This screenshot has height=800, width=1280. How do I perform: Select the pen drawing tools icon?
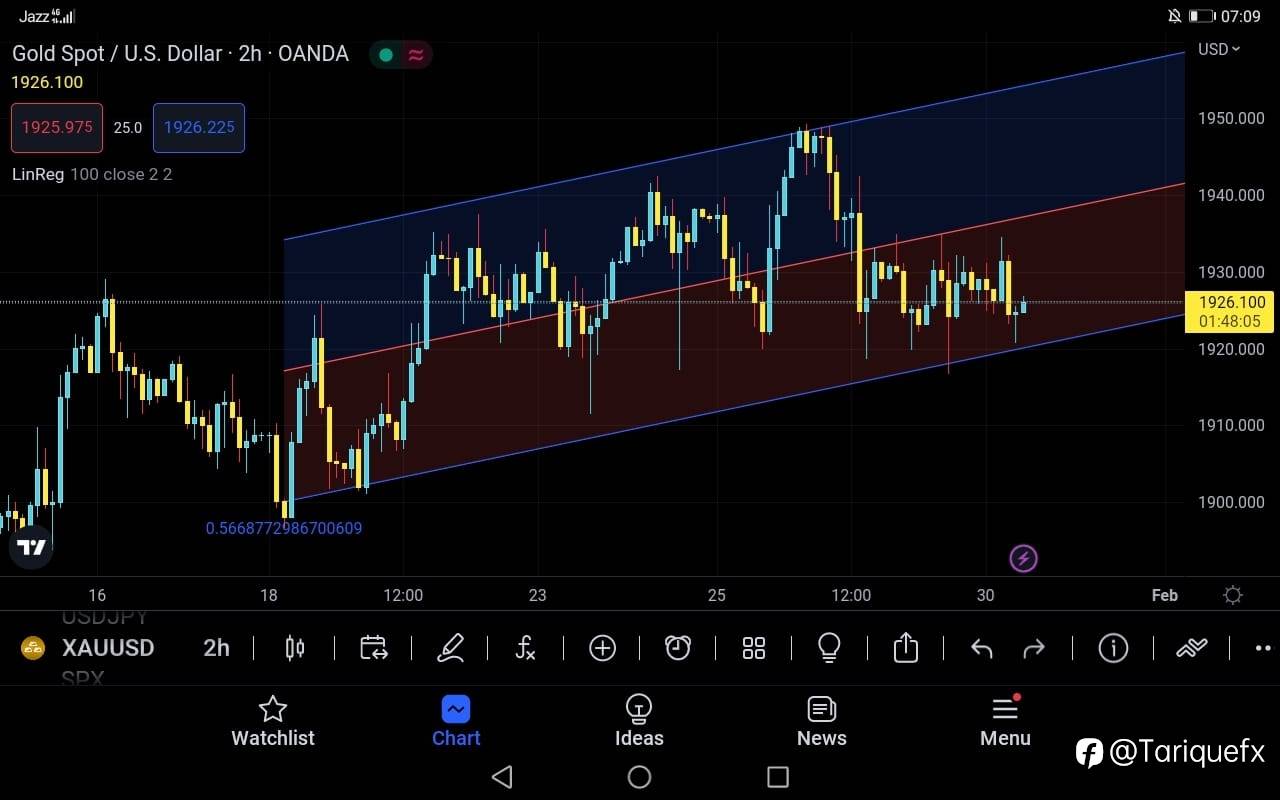coord(451,648)
